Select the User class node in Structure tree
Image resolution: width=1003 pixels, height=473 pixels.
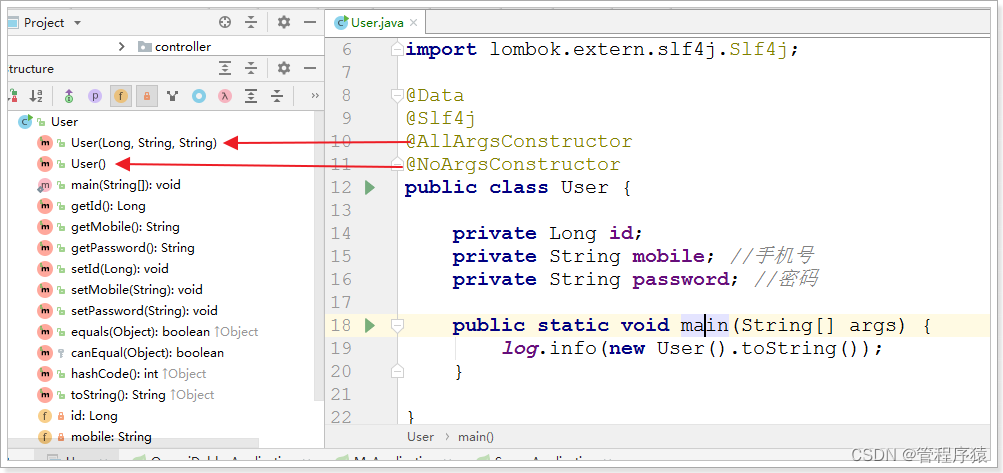tap(64, 122)
